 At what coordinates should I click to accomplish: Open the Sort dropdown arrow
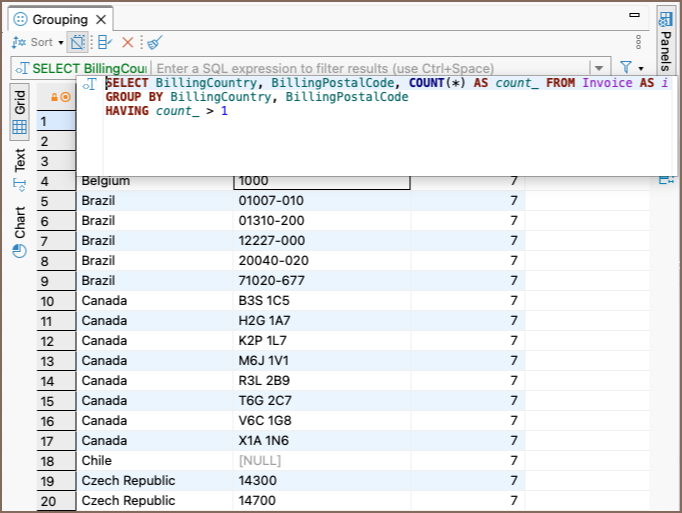[61, 43]
